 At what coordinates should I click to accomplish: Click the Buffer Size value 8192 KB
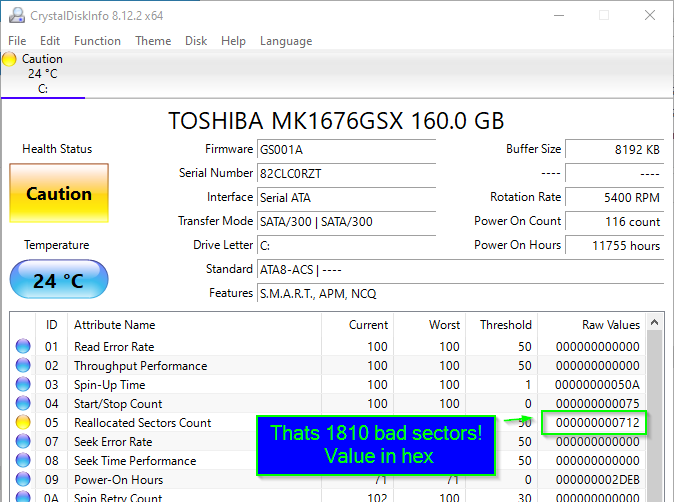point(615,150)
